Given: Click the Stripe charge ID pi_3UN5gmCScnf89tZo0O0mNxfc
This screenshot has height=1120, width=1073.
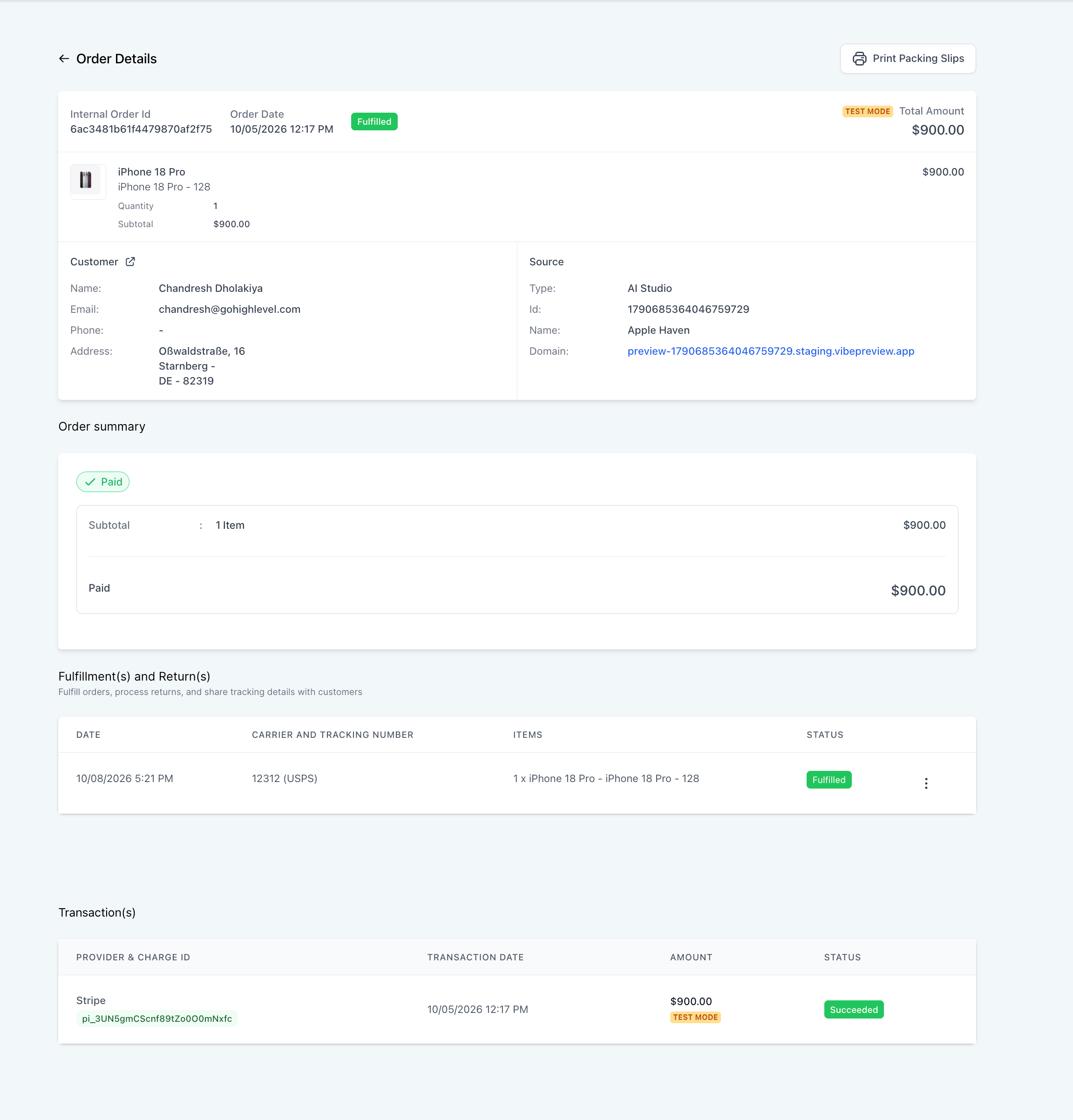Looking at the screenshot, I should point(156,1018).
